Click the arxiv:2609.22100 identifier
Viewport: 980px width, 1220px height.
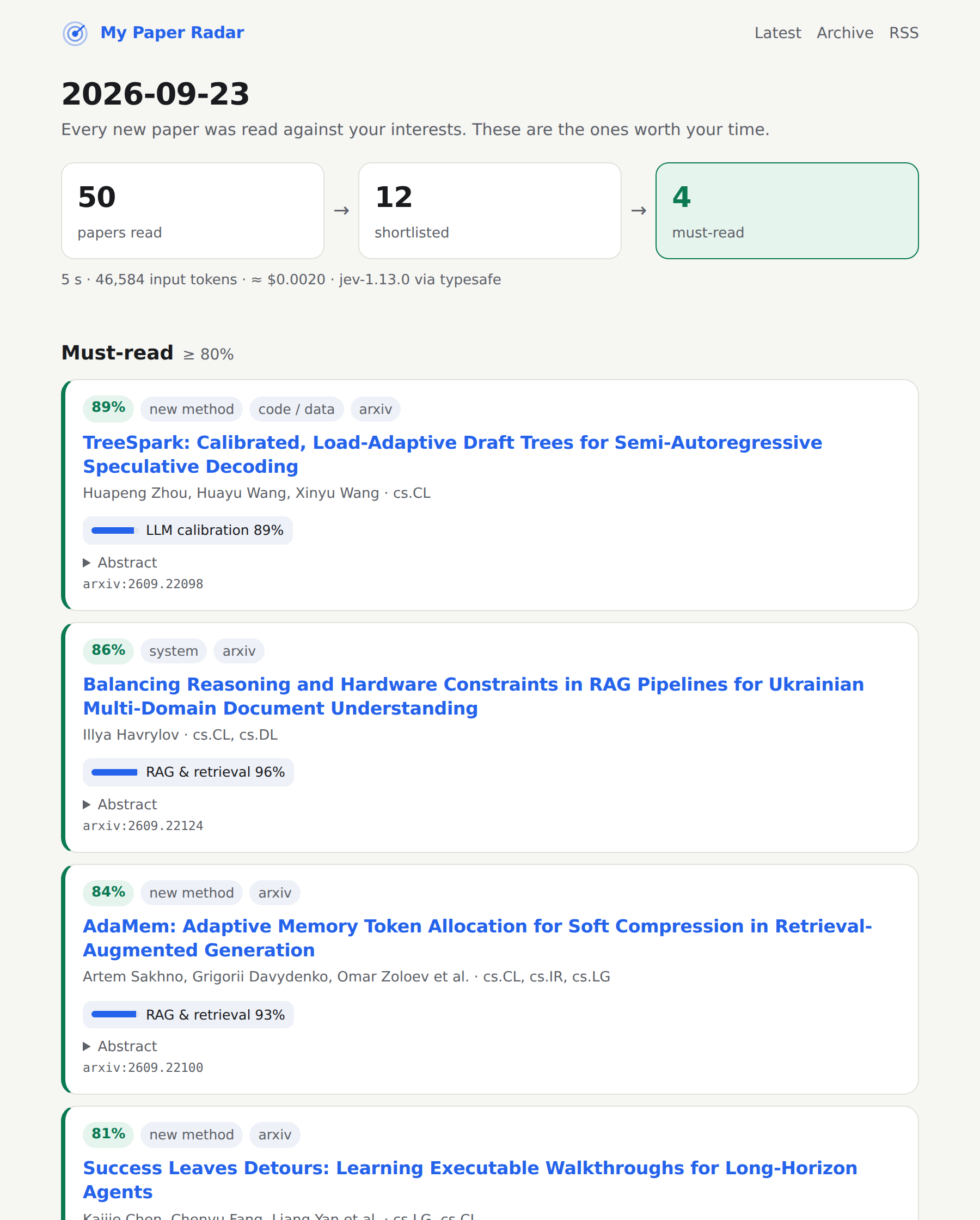tap(143, 1068)
